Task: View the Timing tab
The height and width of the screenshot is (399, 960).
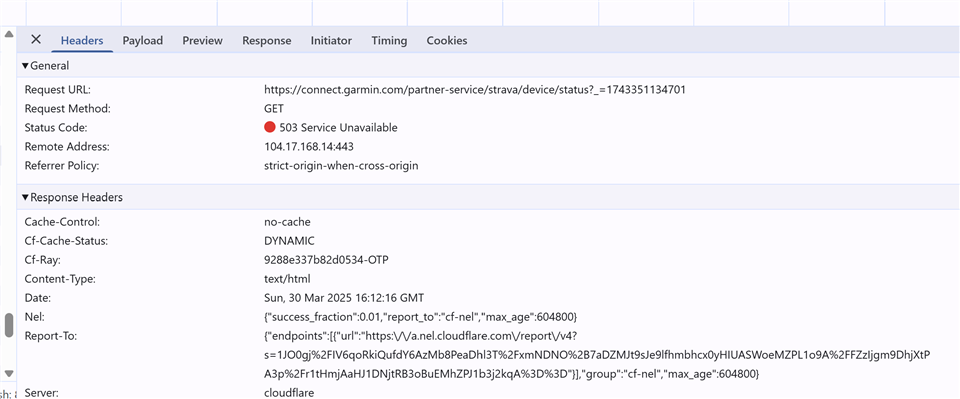Action: point(389,40)
